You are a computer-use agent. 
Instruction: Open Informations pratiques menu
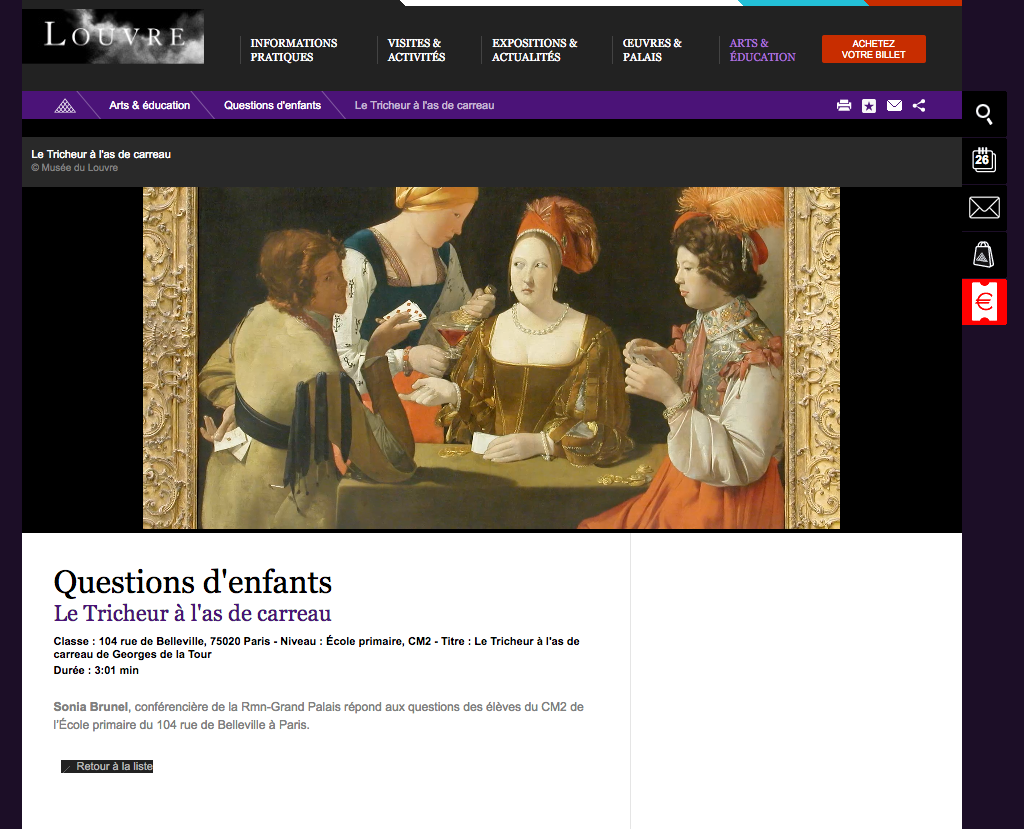[294, 50]
